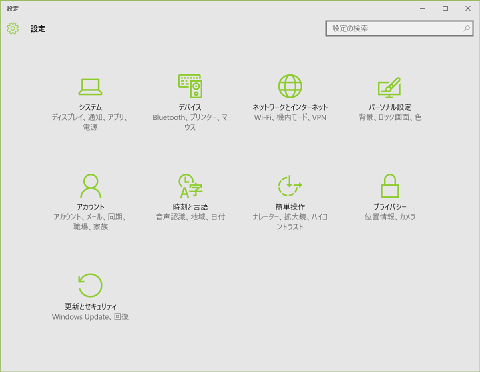Screen dimensions: 480x372
Task: Click the 'Windows Update、回復' description text
Action: [x=90, y=317]
